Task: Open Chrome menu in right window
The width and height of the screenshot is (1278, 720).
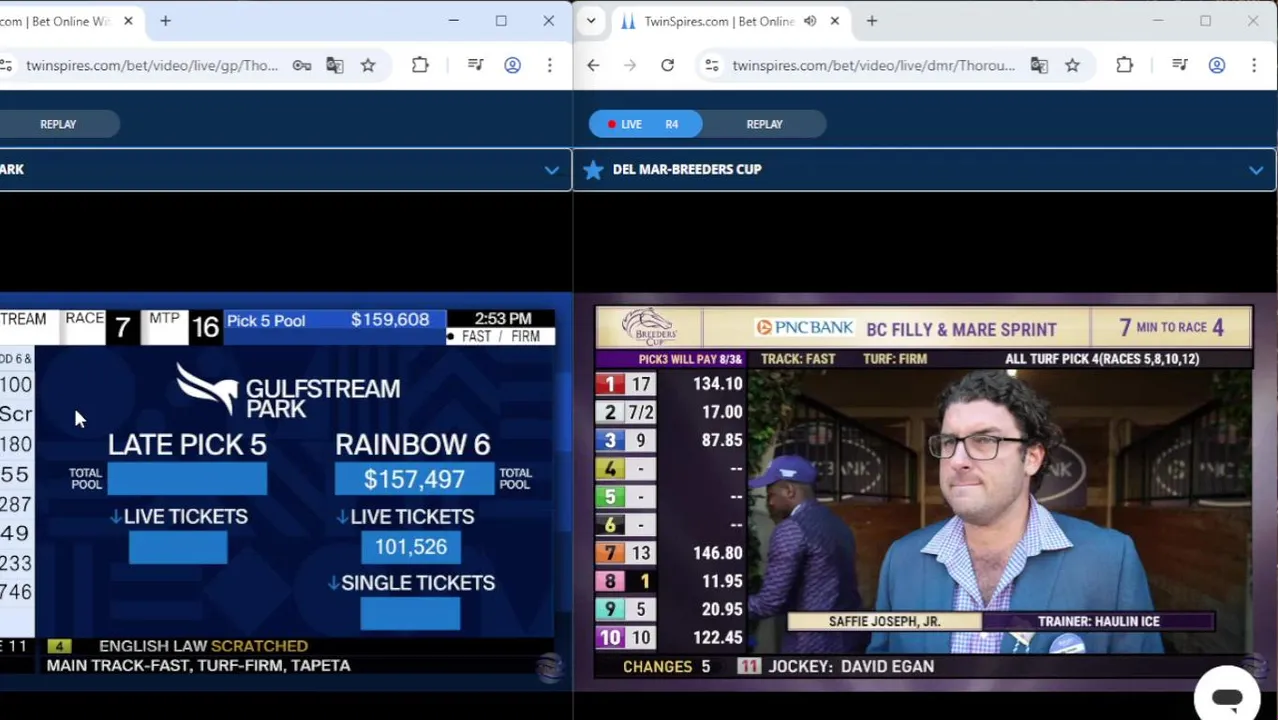Action: tap(1254, 65)
